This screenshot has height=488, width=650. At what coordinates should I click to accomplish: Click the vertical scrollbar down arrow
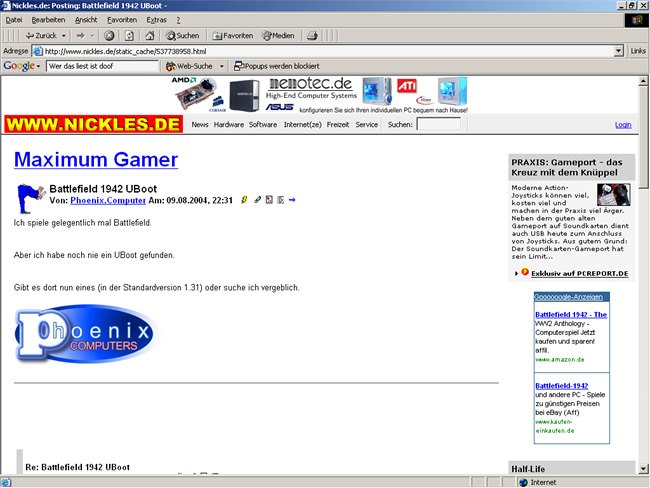[x=643, y=469]
